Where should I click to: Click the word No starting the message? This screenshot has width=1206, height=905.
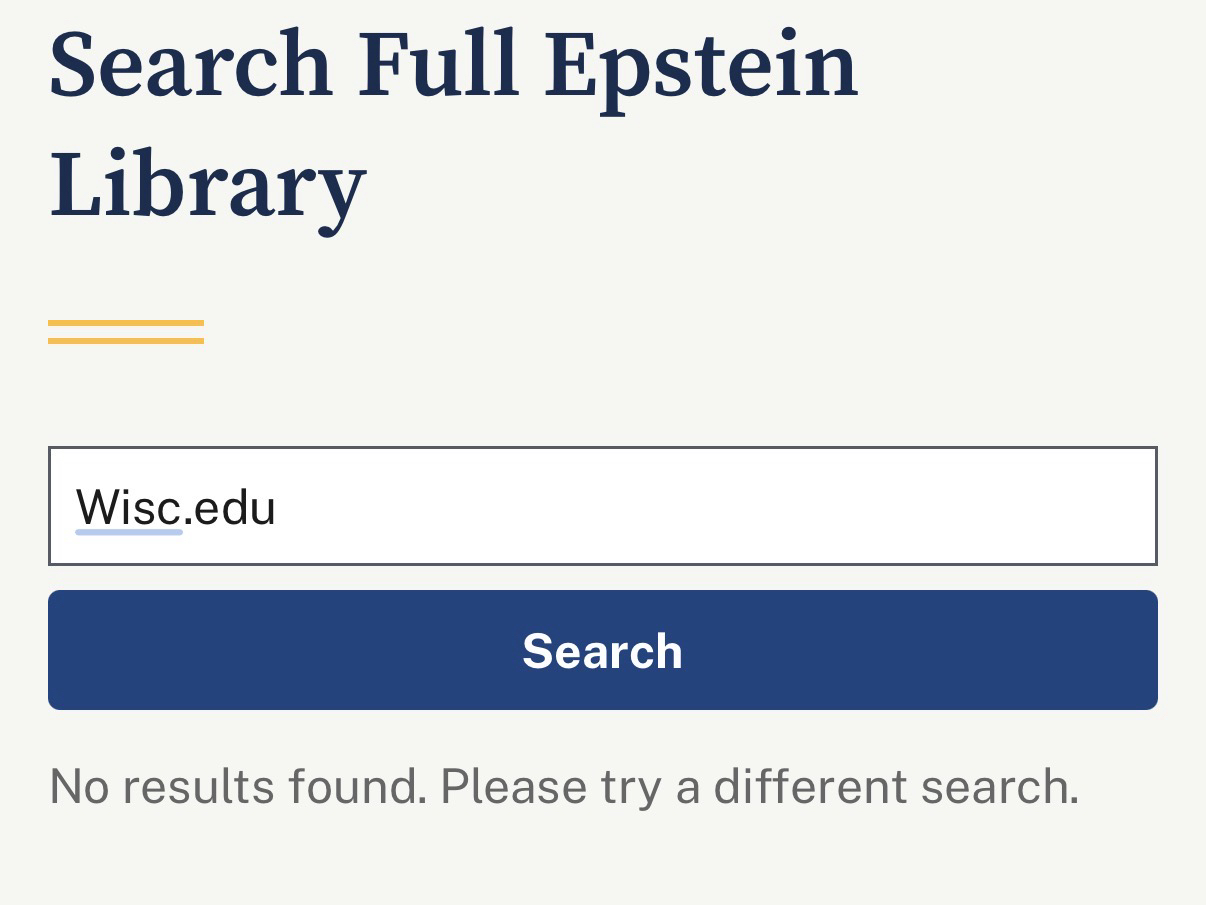coord(78,786)
